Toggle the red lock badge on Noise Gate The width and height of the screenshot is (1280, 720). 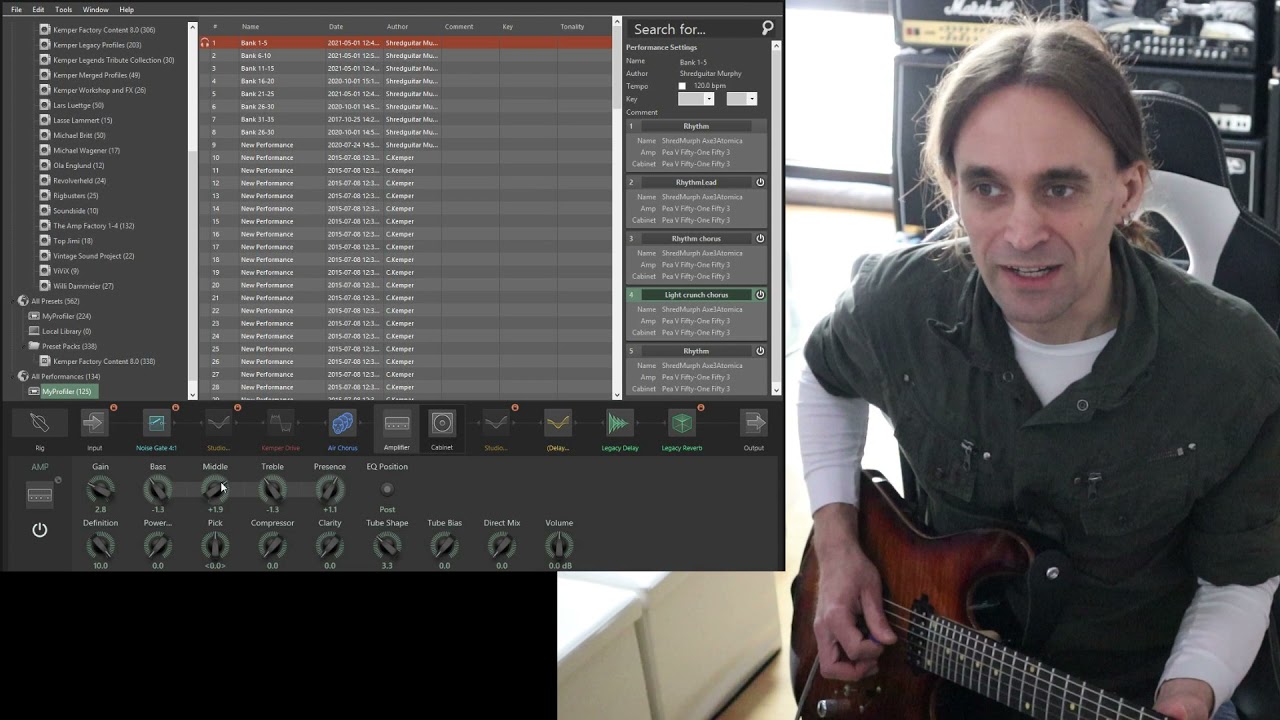[x=175, y=408]
